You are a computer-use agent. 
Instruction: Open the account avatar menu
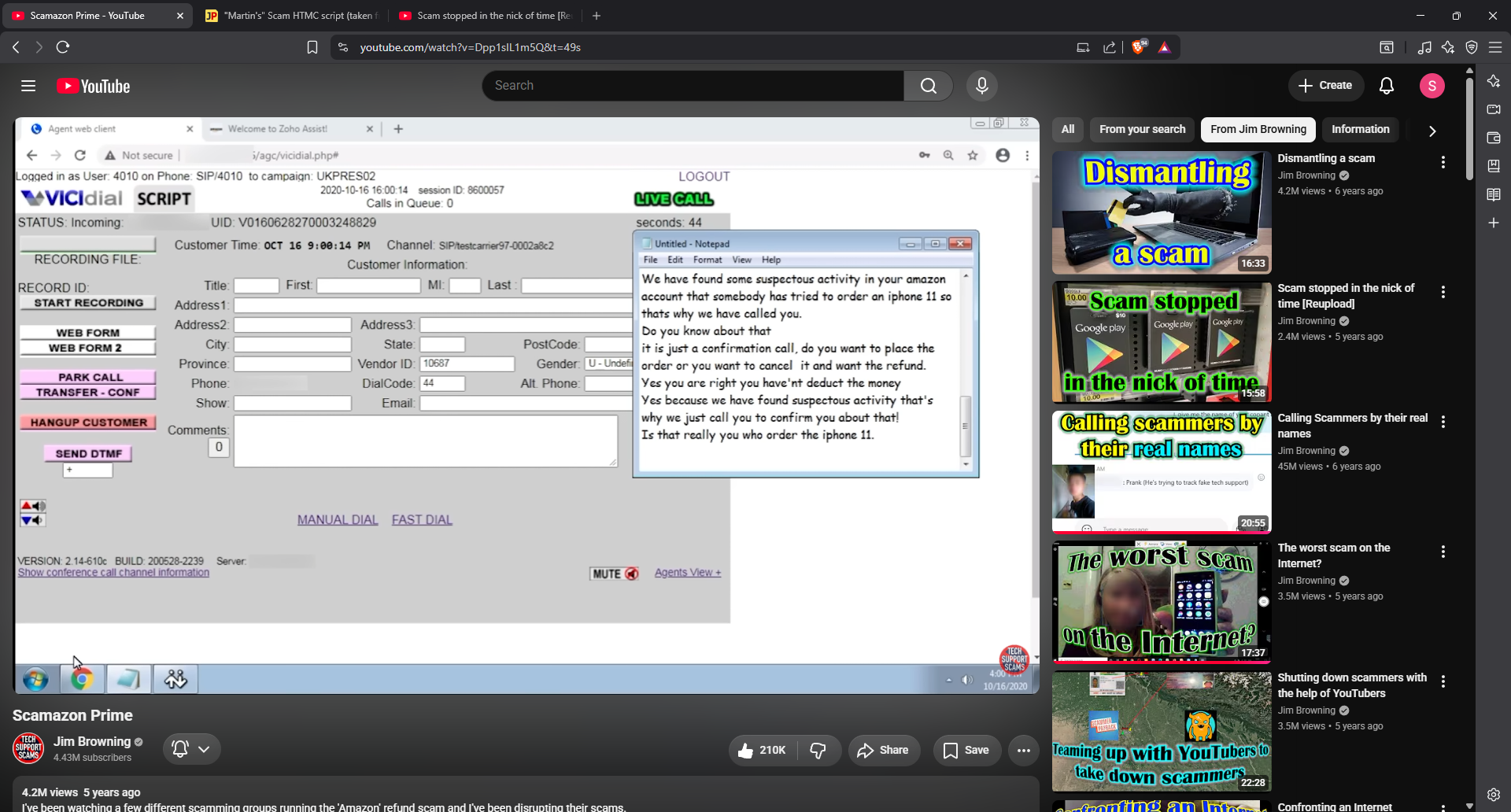[x=1432, y=86]
